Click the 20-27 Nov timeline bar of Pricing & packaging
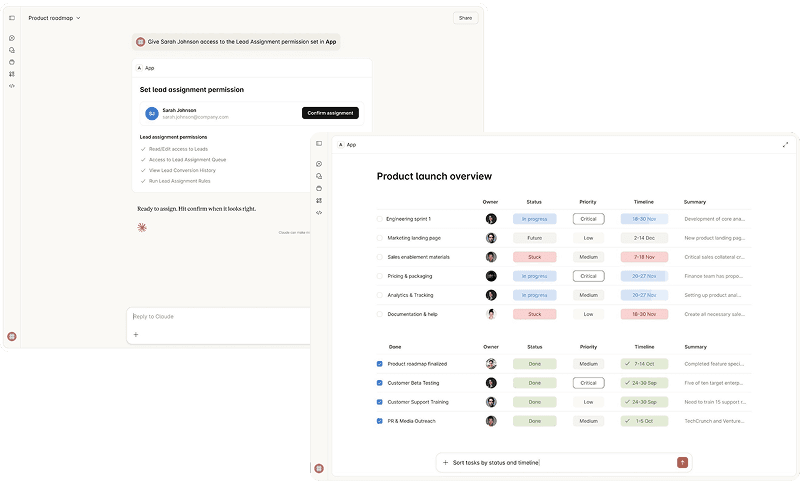Screen dimensions: 801x481 click(x=644, y=276)
